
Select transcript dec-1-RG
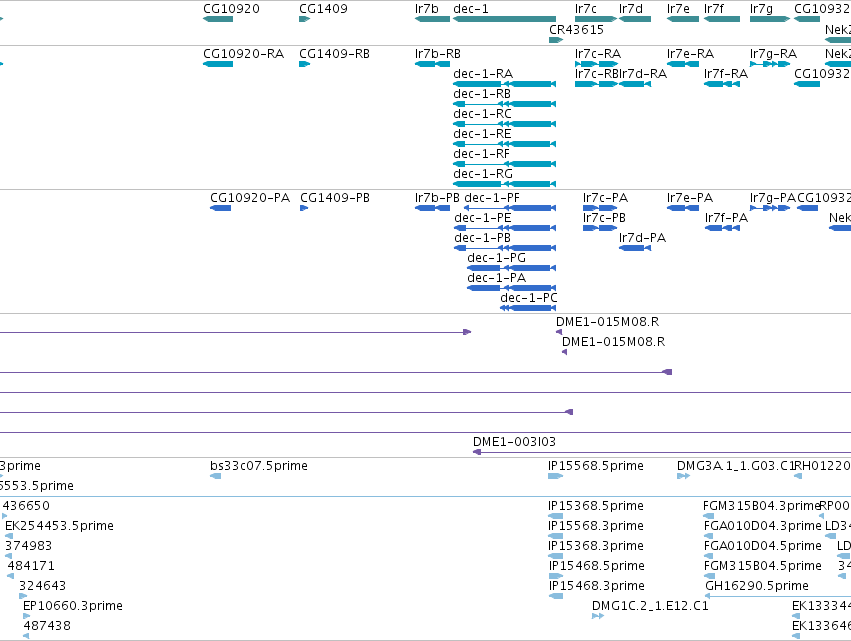coord(505,184)
